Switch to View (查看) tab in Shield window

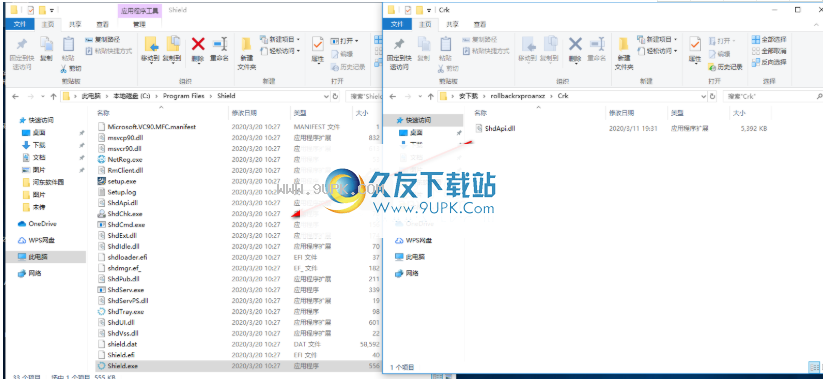pos(102,24)
